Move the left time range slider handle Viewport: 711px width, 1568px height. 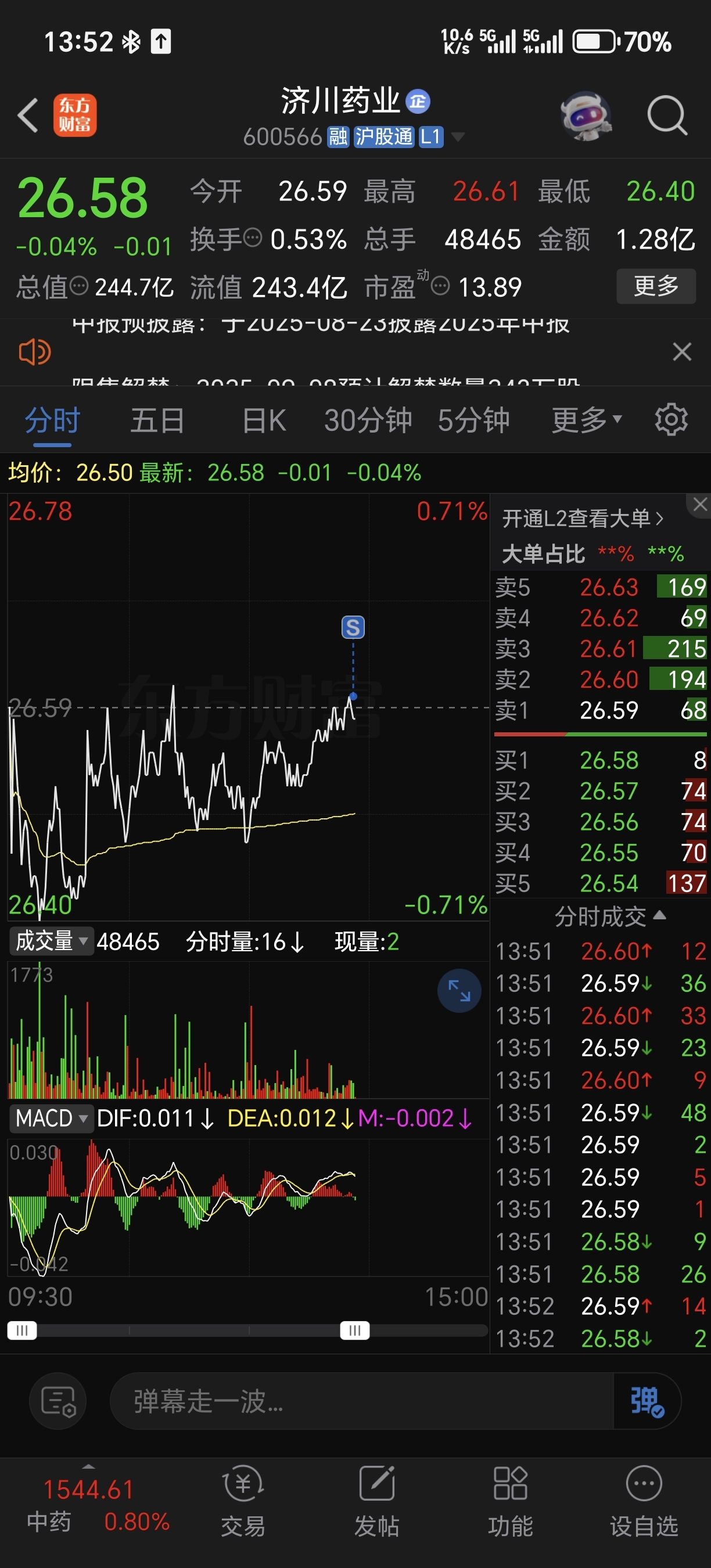[x=22, y=1330]
